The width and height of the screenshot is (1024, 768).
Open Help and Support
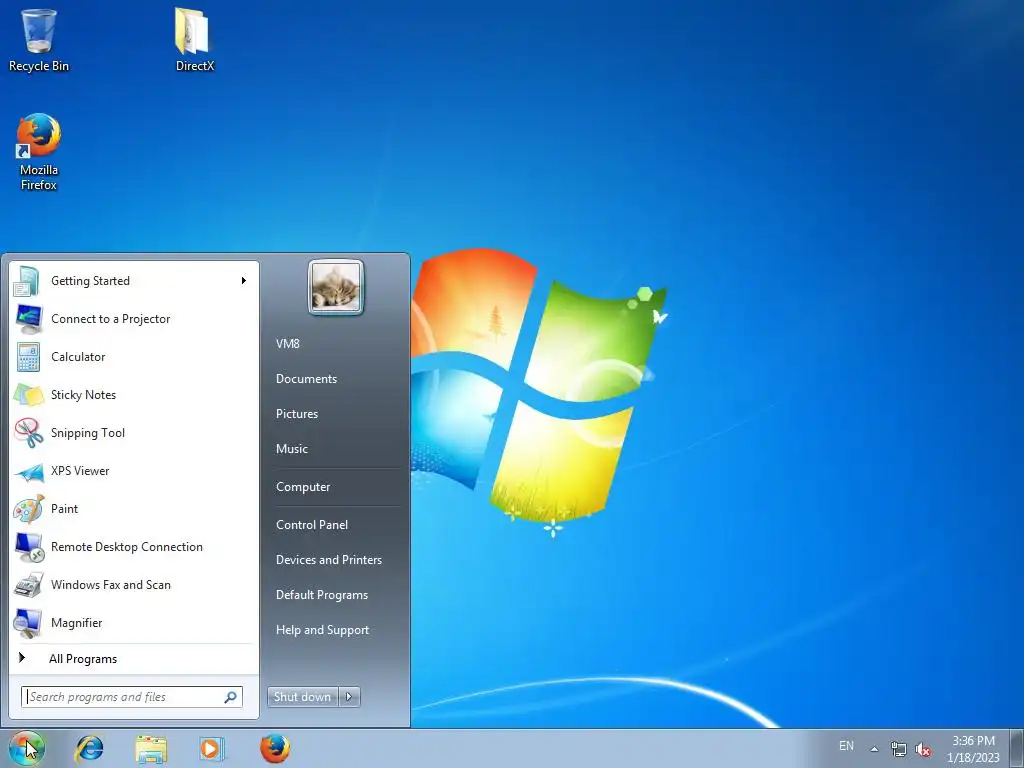(323, 630)
